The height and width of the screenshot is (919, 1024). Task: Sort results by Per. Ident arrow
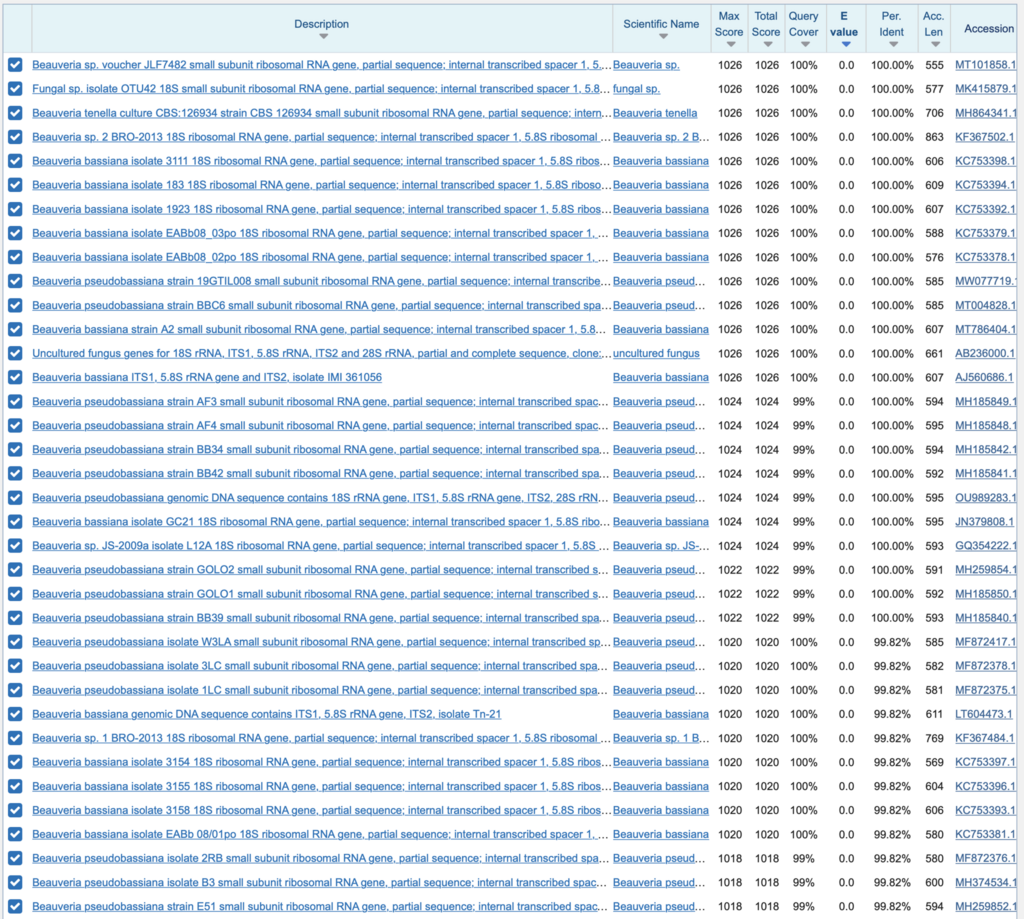[893, 44]
